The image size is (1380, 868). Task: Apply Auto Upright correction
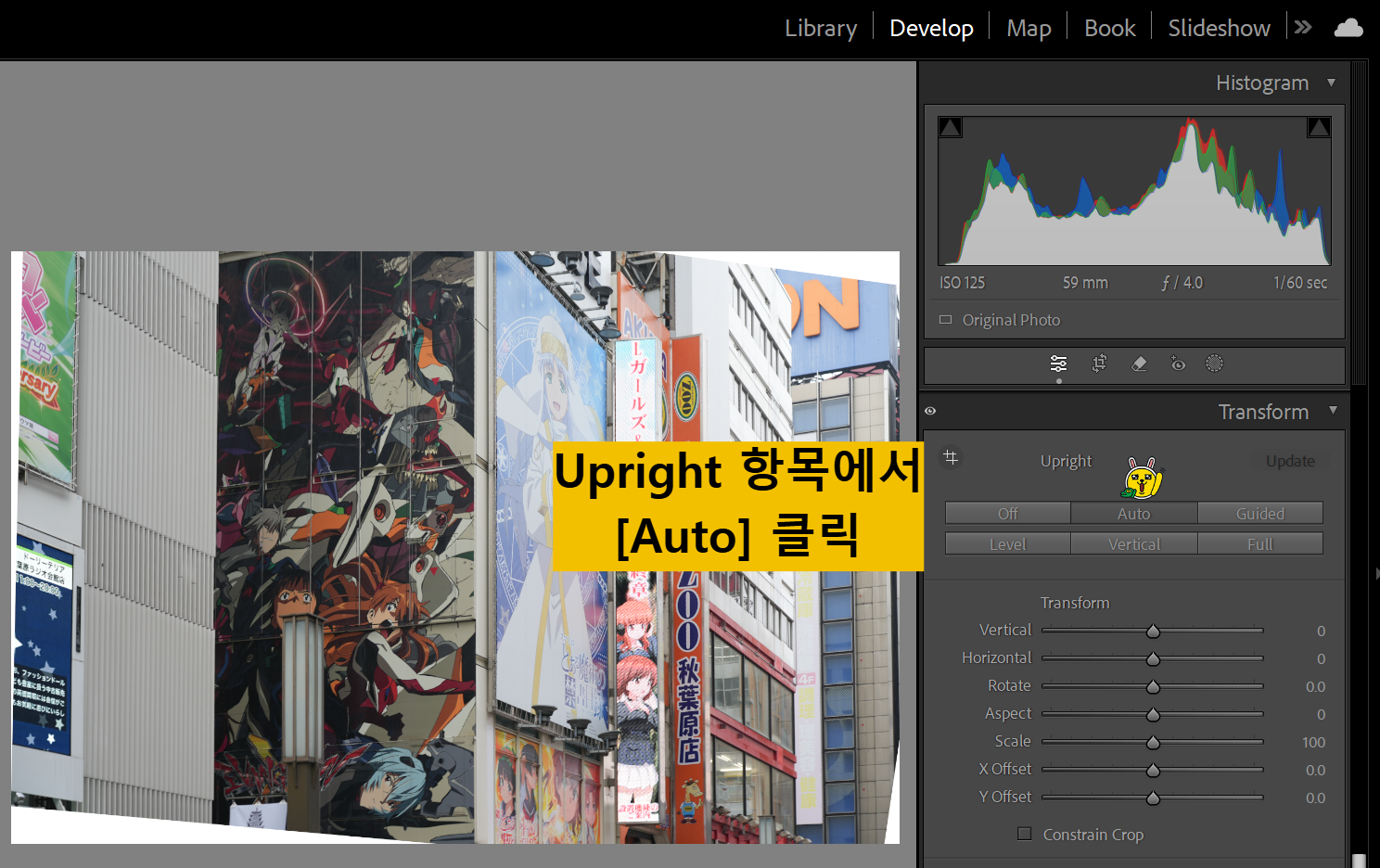click(x=1133, y=513)
